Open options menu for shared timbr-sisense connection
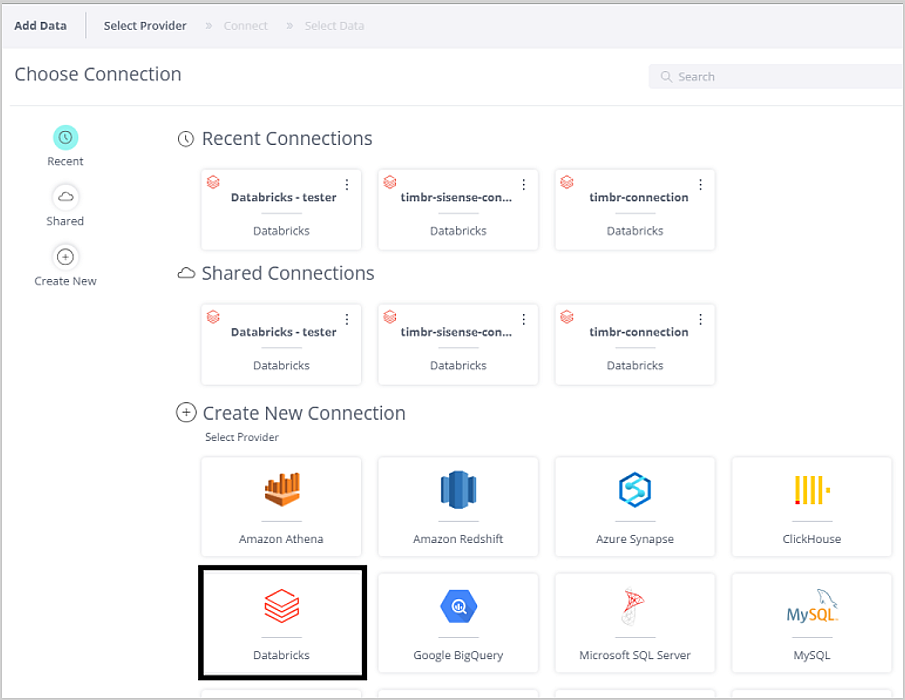The width and height of the screenshot is (905, 700). coord(524,320)
